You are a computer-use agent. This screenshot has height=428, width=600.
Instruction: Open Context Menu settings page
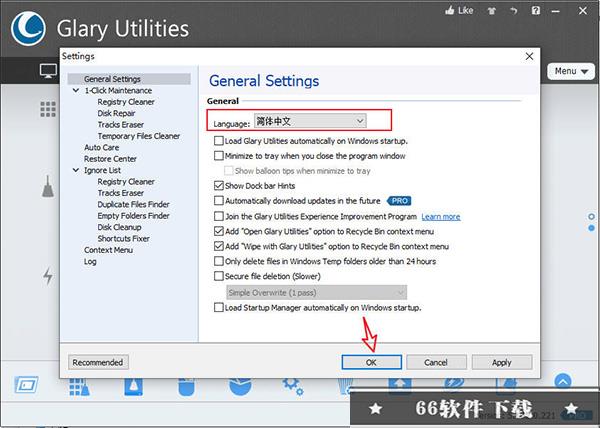tap(108, 250)
